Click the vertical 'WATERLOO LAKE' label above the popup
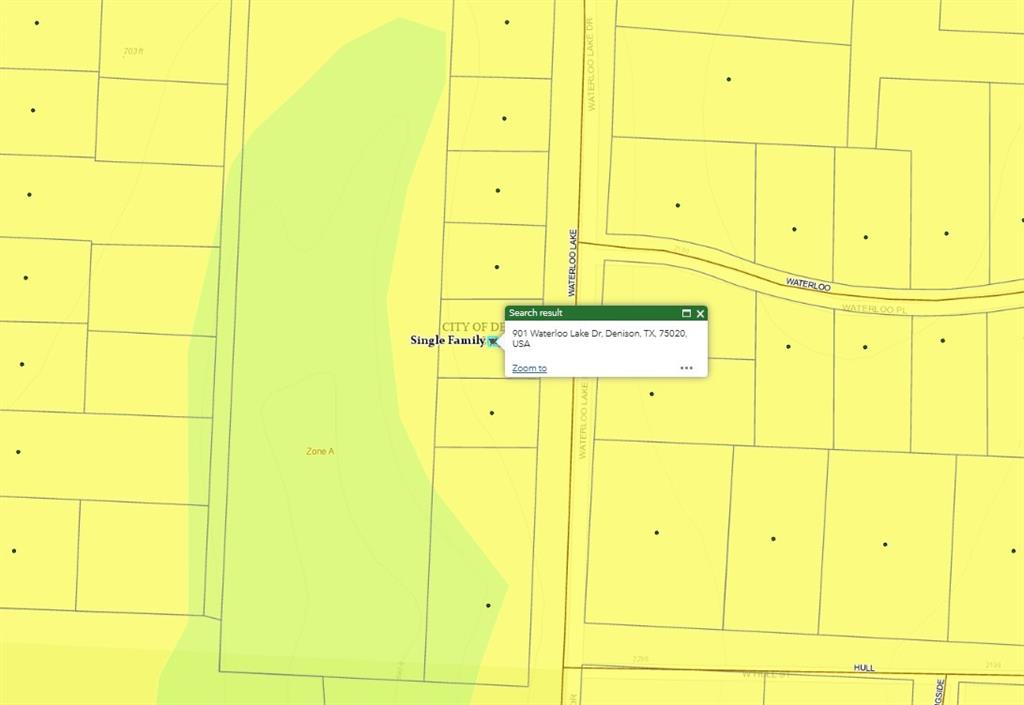Screen dimensions: 1024x705 point(574,263)
